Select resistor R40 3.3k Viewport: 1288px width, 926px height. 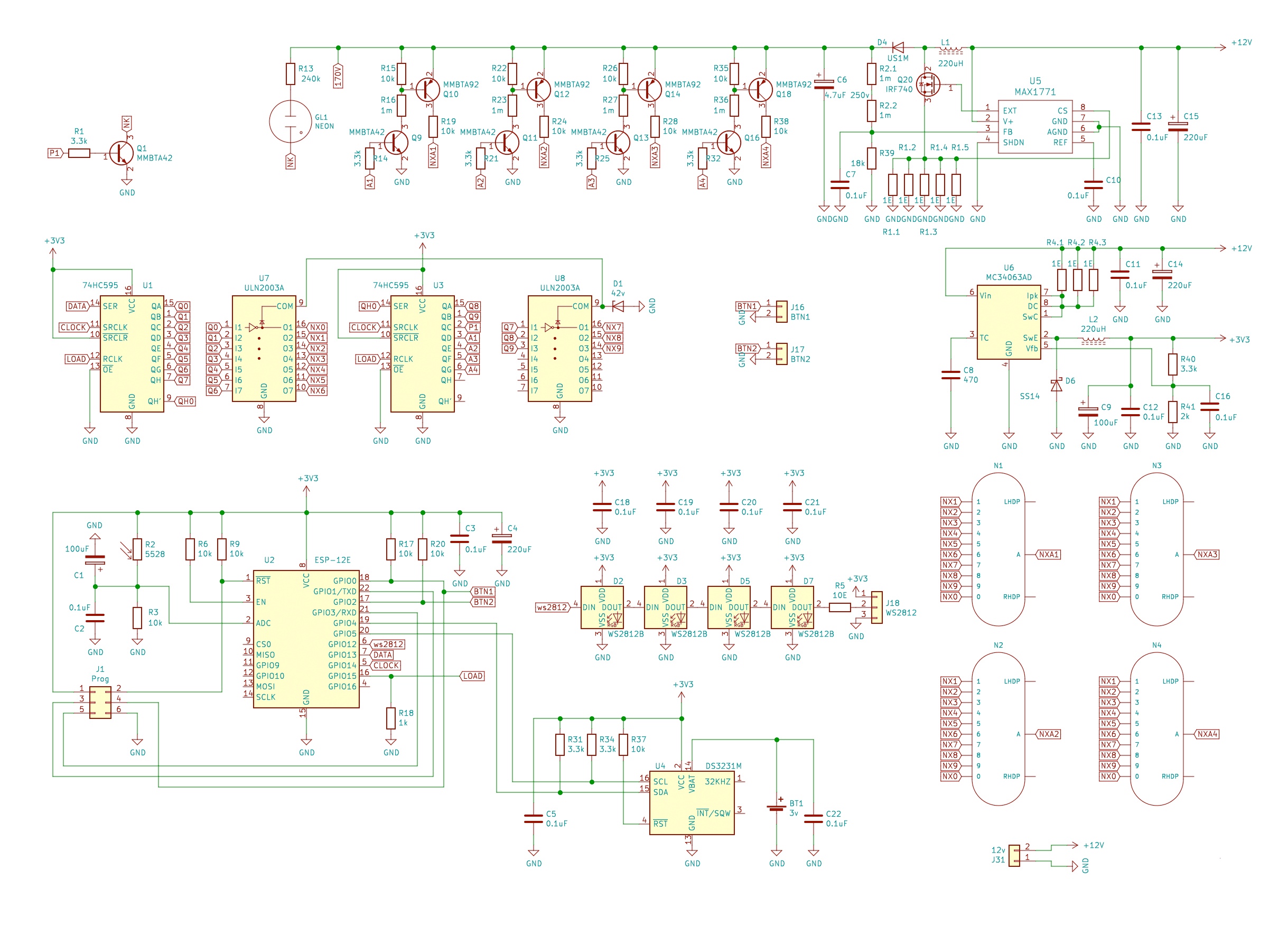click(x=1173, y=364)
